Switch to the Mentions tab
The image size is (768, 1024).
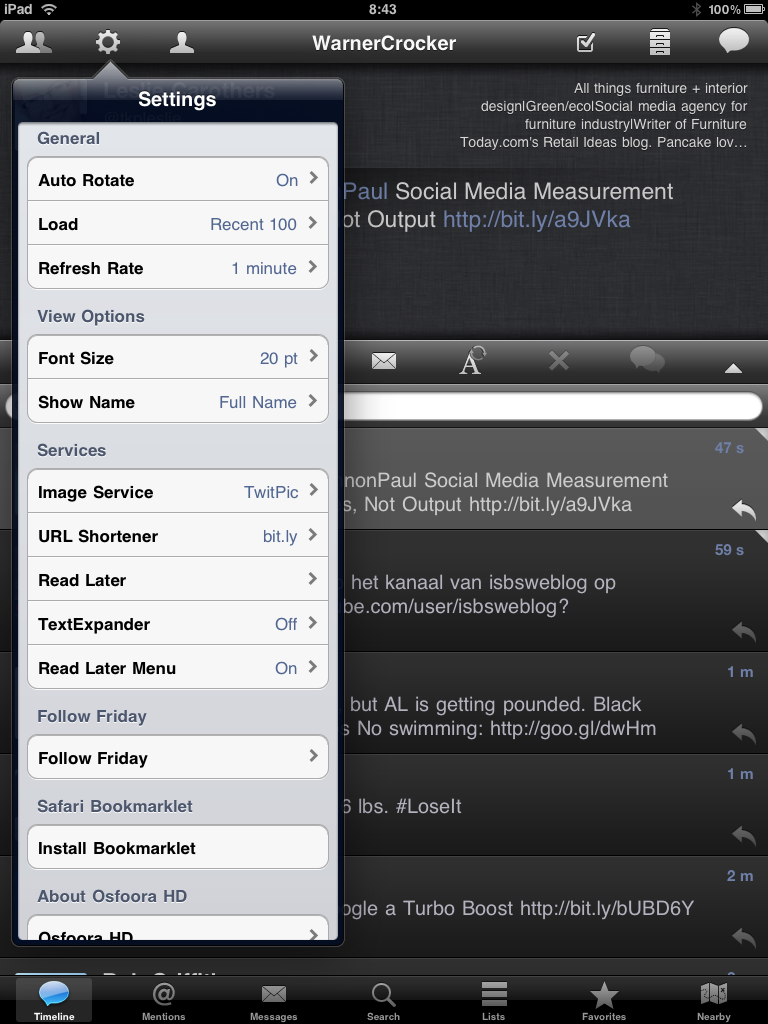click(164, 1000)
